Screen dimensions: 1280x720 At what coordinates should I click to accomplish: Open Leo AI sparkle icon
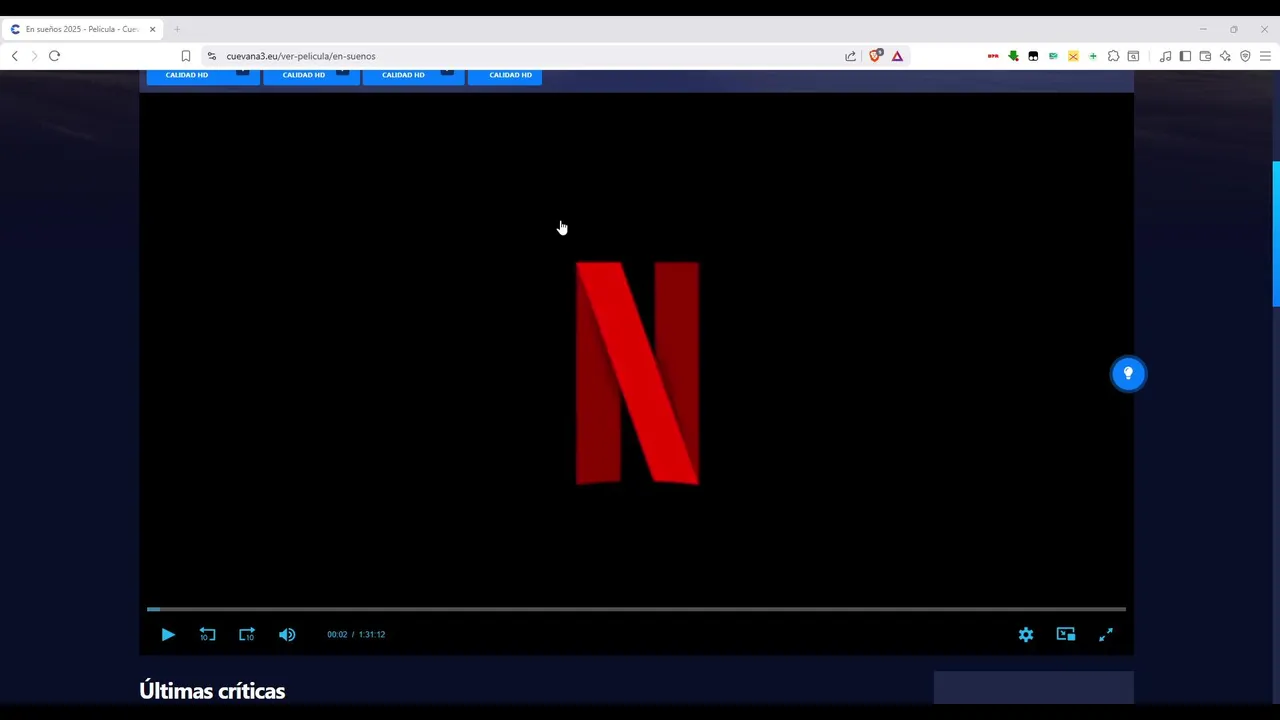[x=1225, y=56]
